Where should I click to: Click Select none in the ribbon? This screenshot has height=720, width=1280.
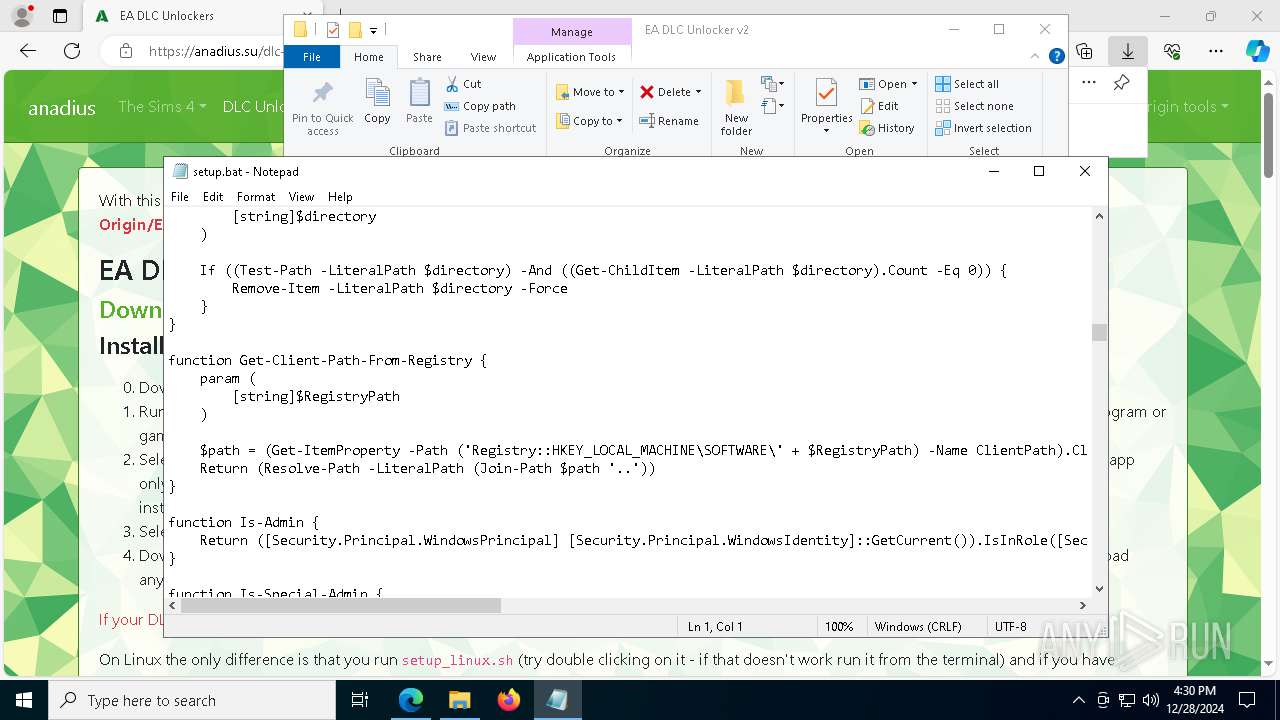974,106
